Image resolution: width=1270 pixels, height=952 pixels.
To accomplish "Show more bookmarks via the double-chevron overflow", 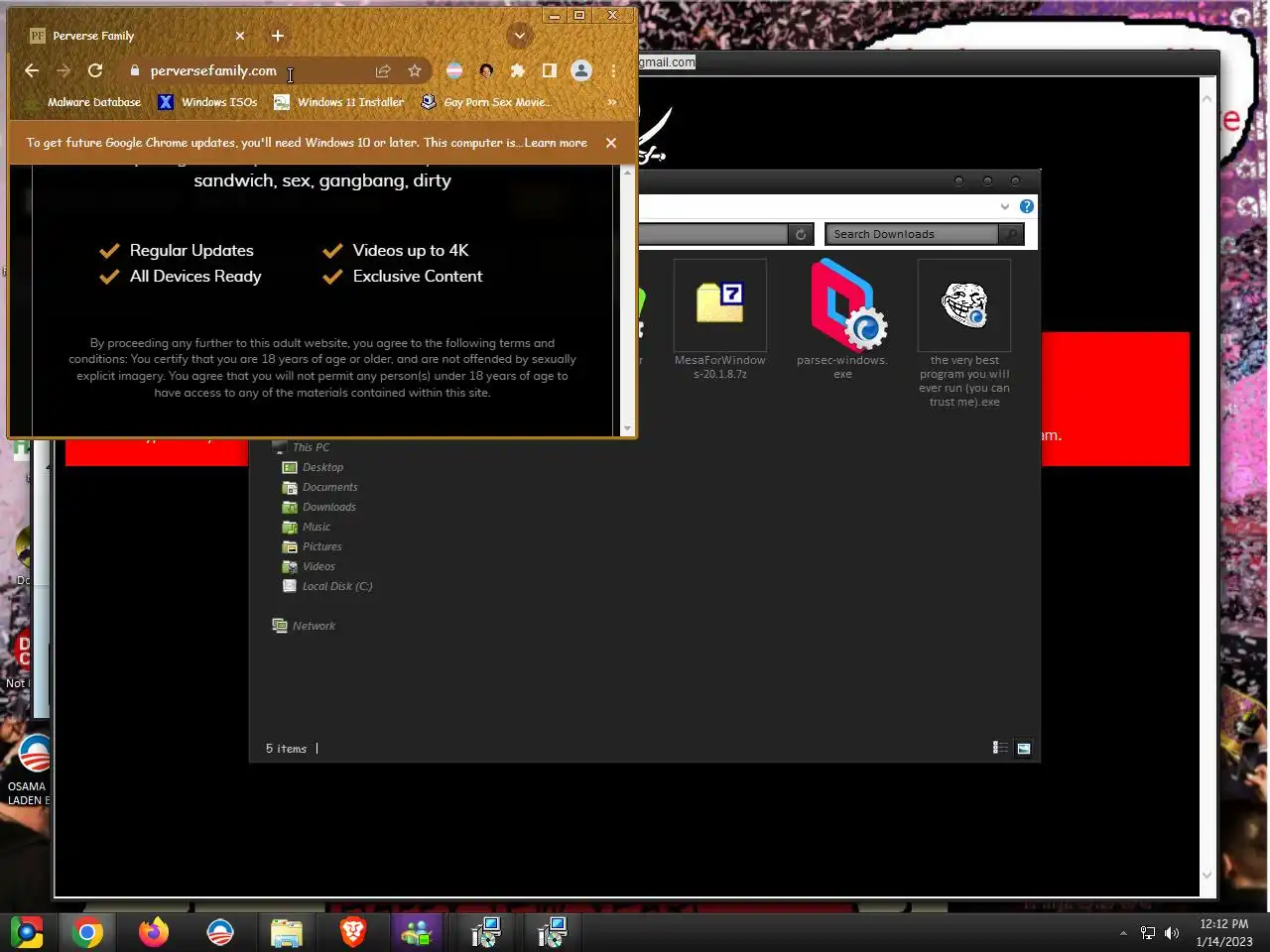I will 611,102.
